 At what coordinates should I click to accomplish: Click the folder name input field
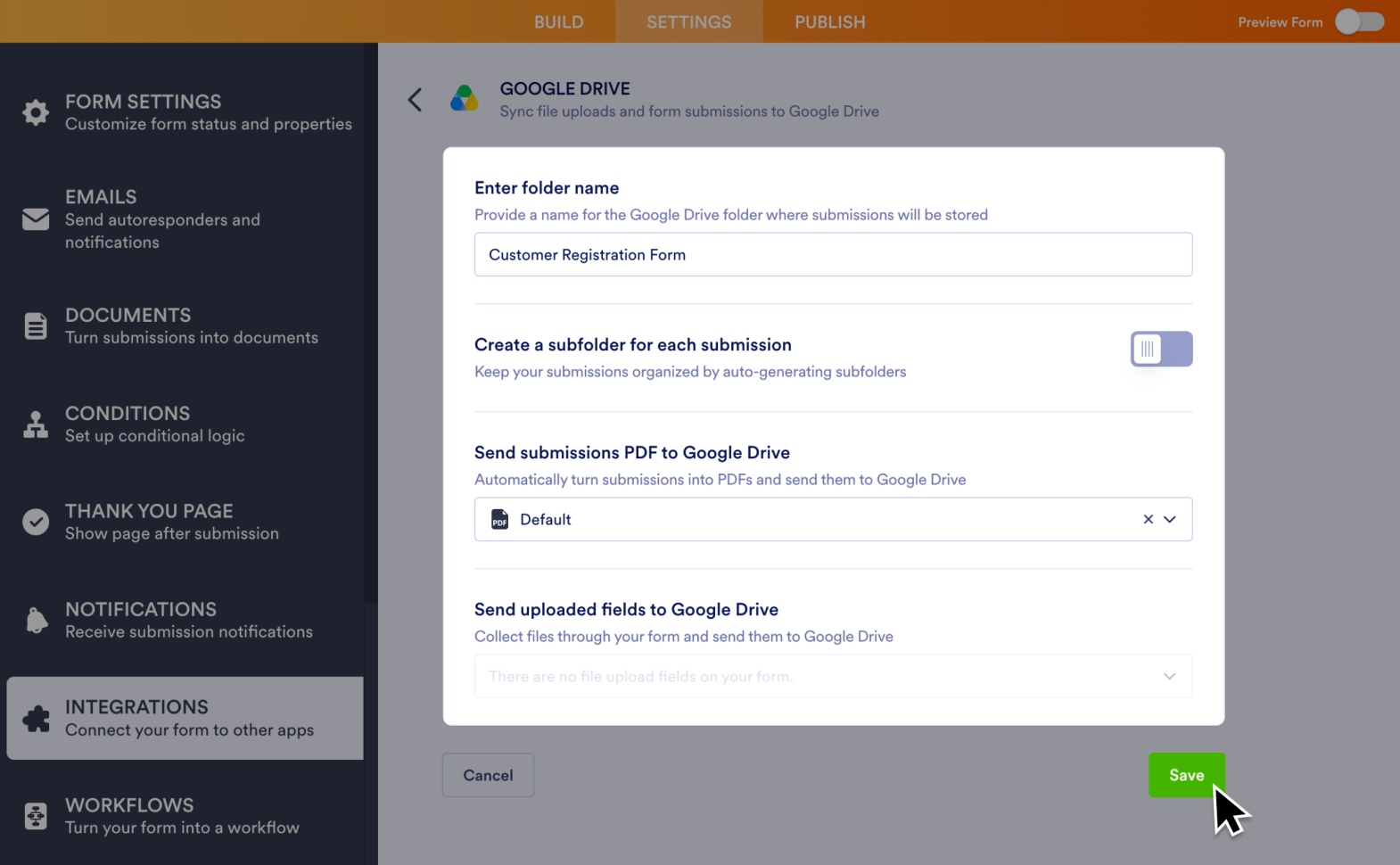point(833,254)
